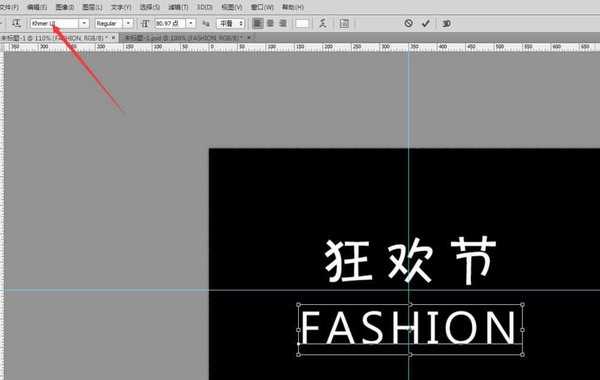The height and width of the screenshot is (380, 600).
Task: Open the 帮助(H) menu
Action: point(293,7)
